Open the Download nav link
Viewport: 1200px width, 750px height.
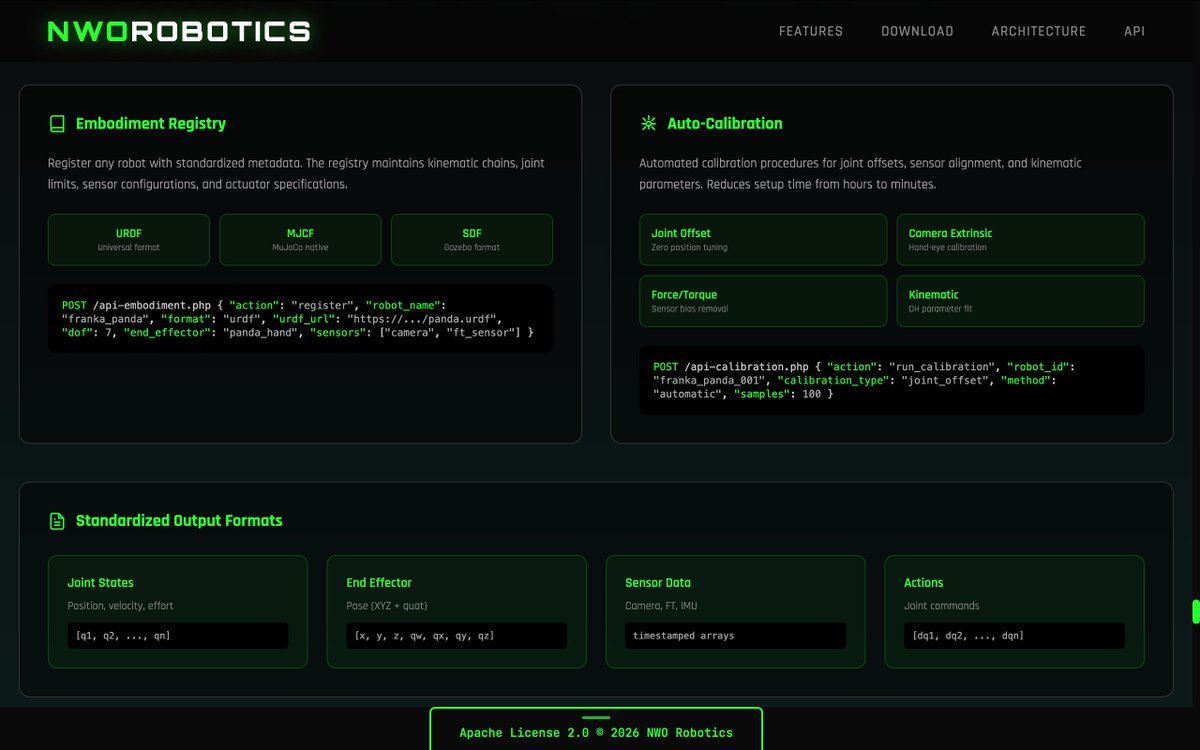click(917, 31)
